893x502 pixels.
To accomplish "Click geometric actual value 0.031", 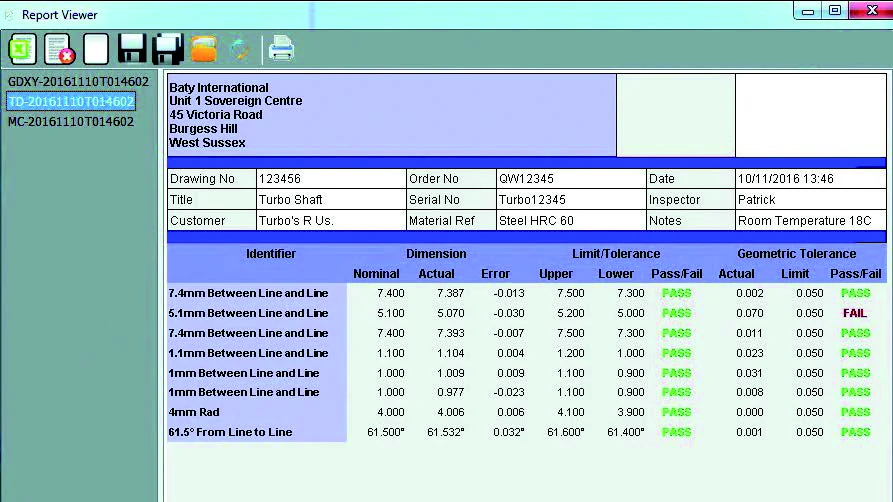I will (749, 373).
